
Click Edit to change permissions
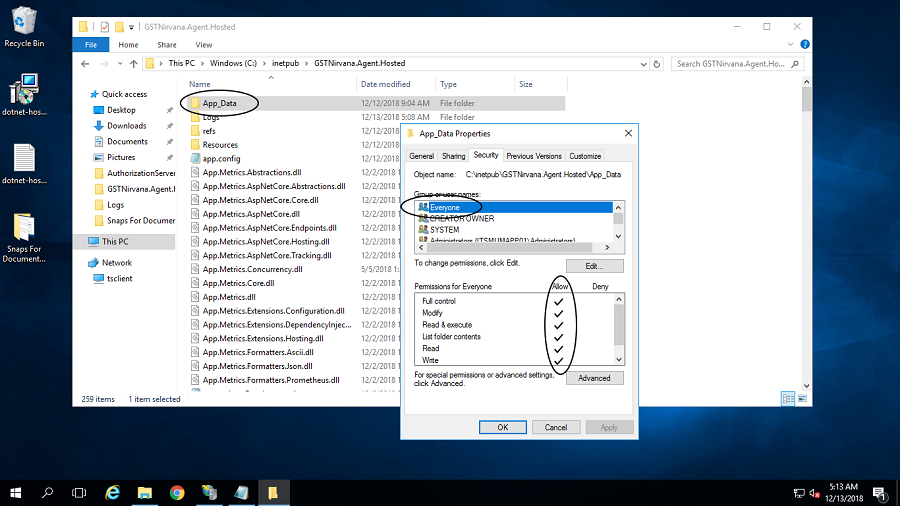pyautogui.click(x=594, y=266)
